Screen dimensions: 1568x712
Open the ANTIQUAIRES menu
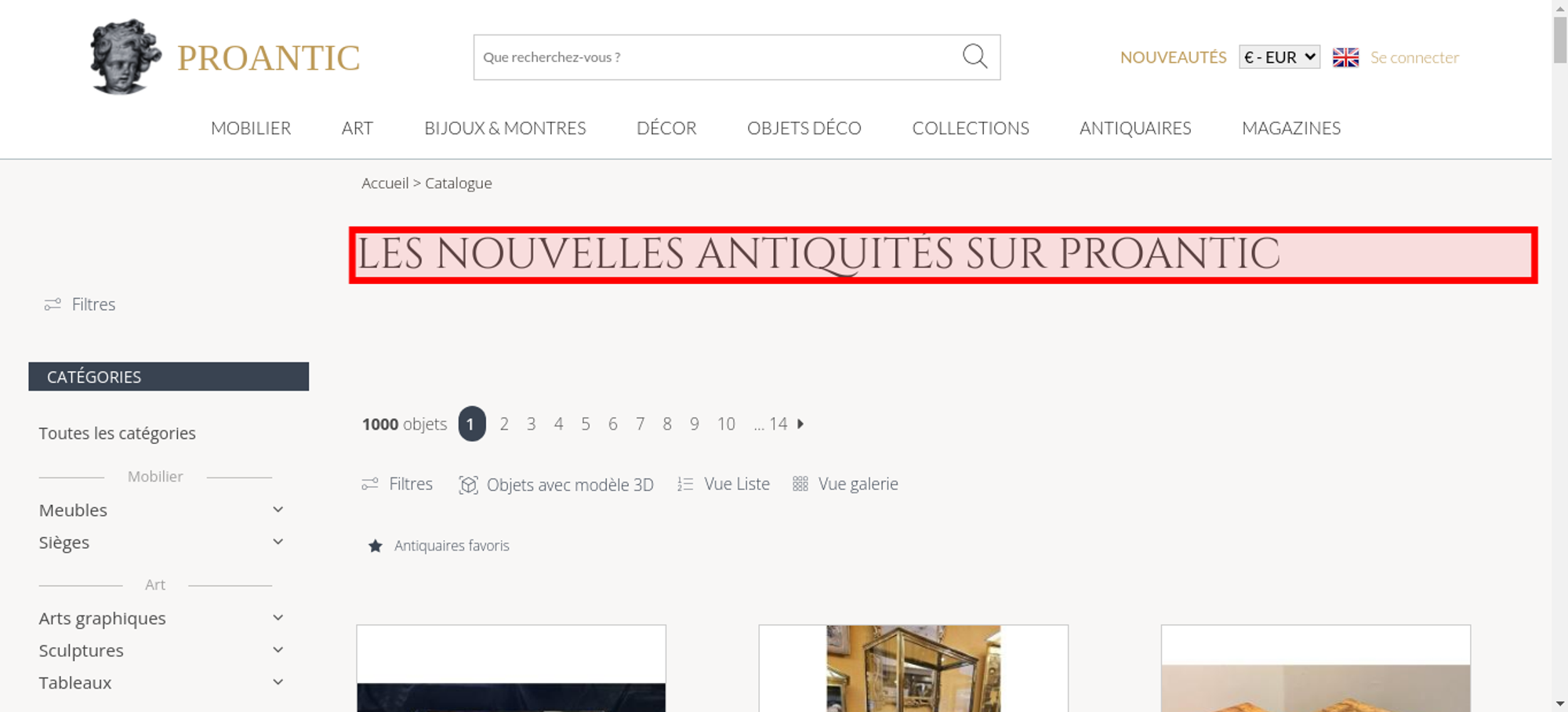click(x=1135, y=128)
